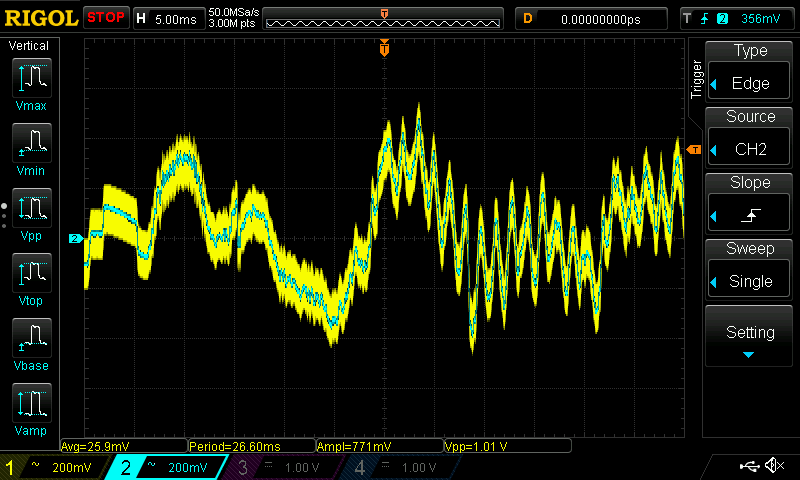Screen dimensions: 800x480
Task: Click the trigger level marker on right edge
Action: 694,149
